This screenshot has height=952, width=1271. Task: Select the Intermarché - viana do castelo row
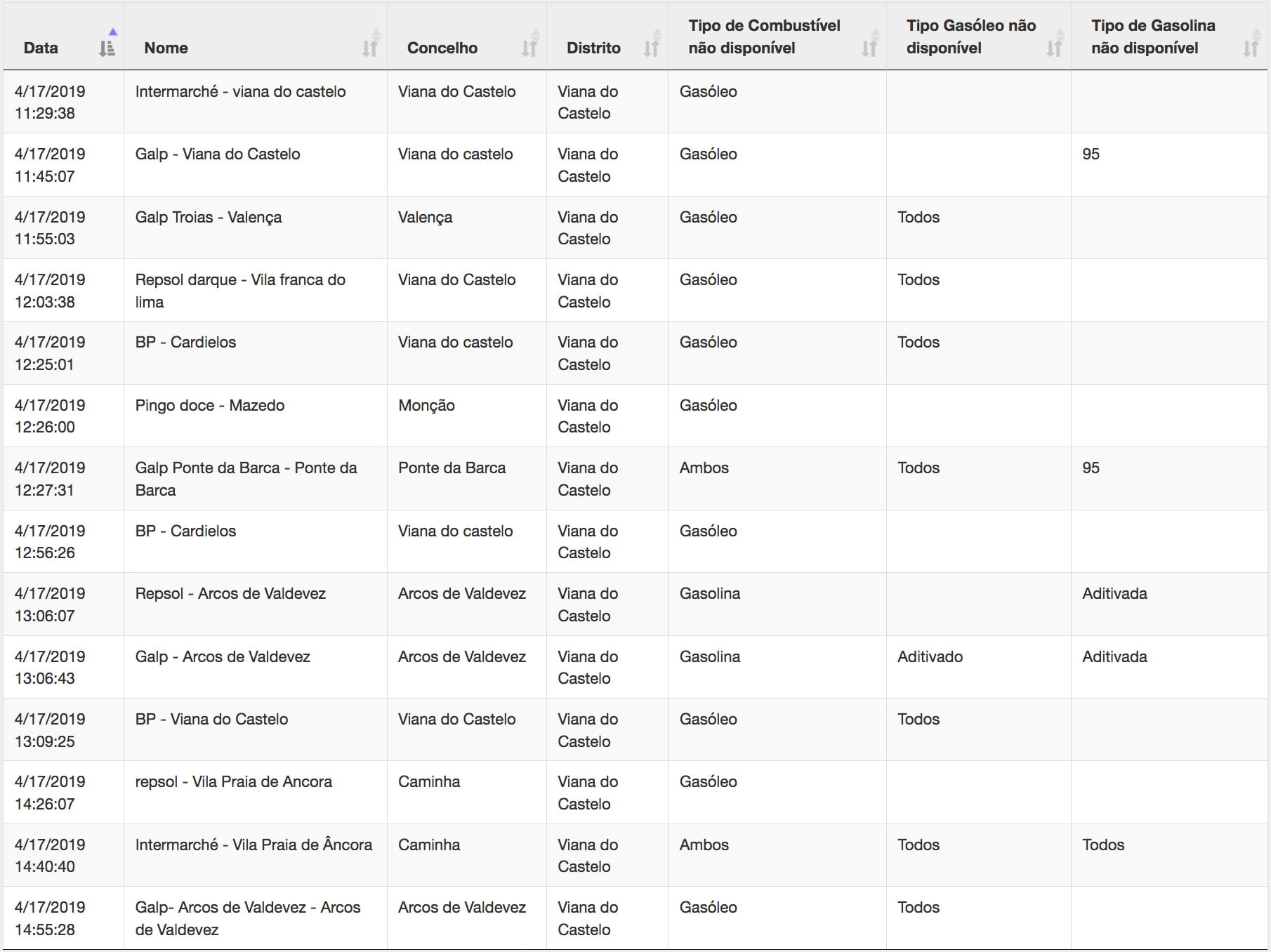pos(240,92)
